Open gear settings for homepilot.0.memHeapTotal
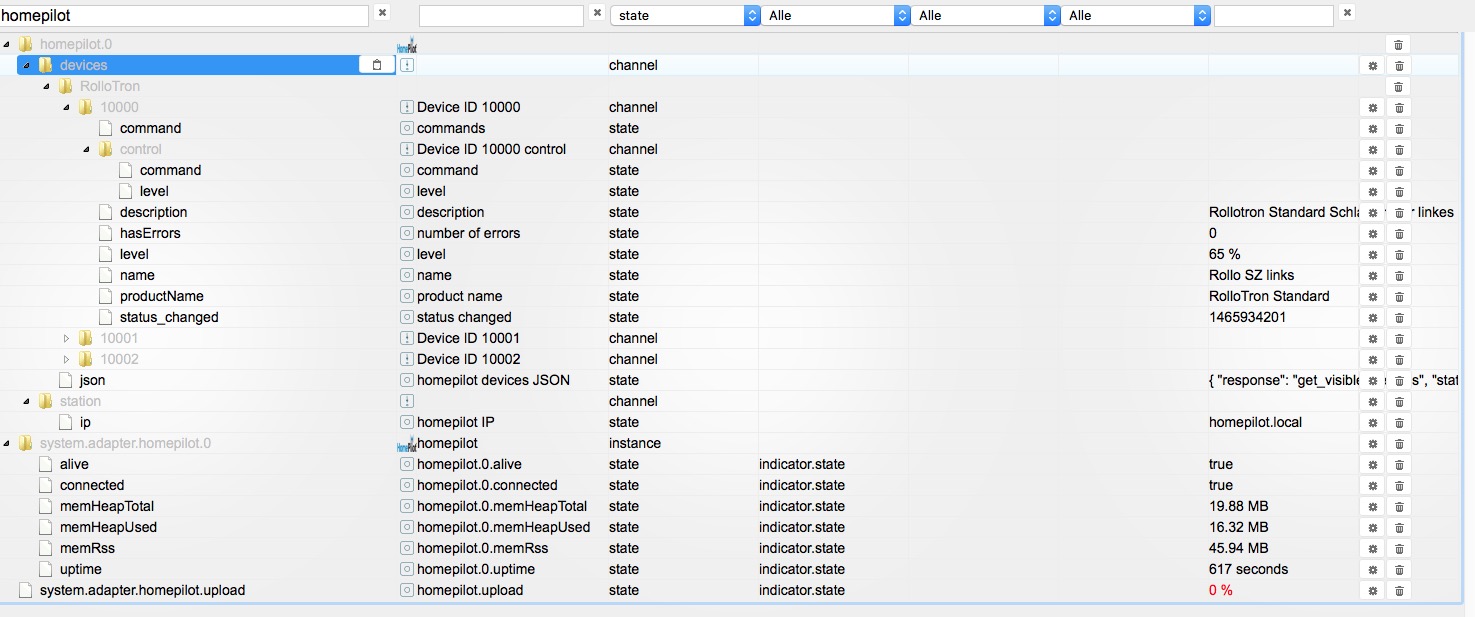This screenshot has height=617, width=1475. click(x=1373, y=506)
